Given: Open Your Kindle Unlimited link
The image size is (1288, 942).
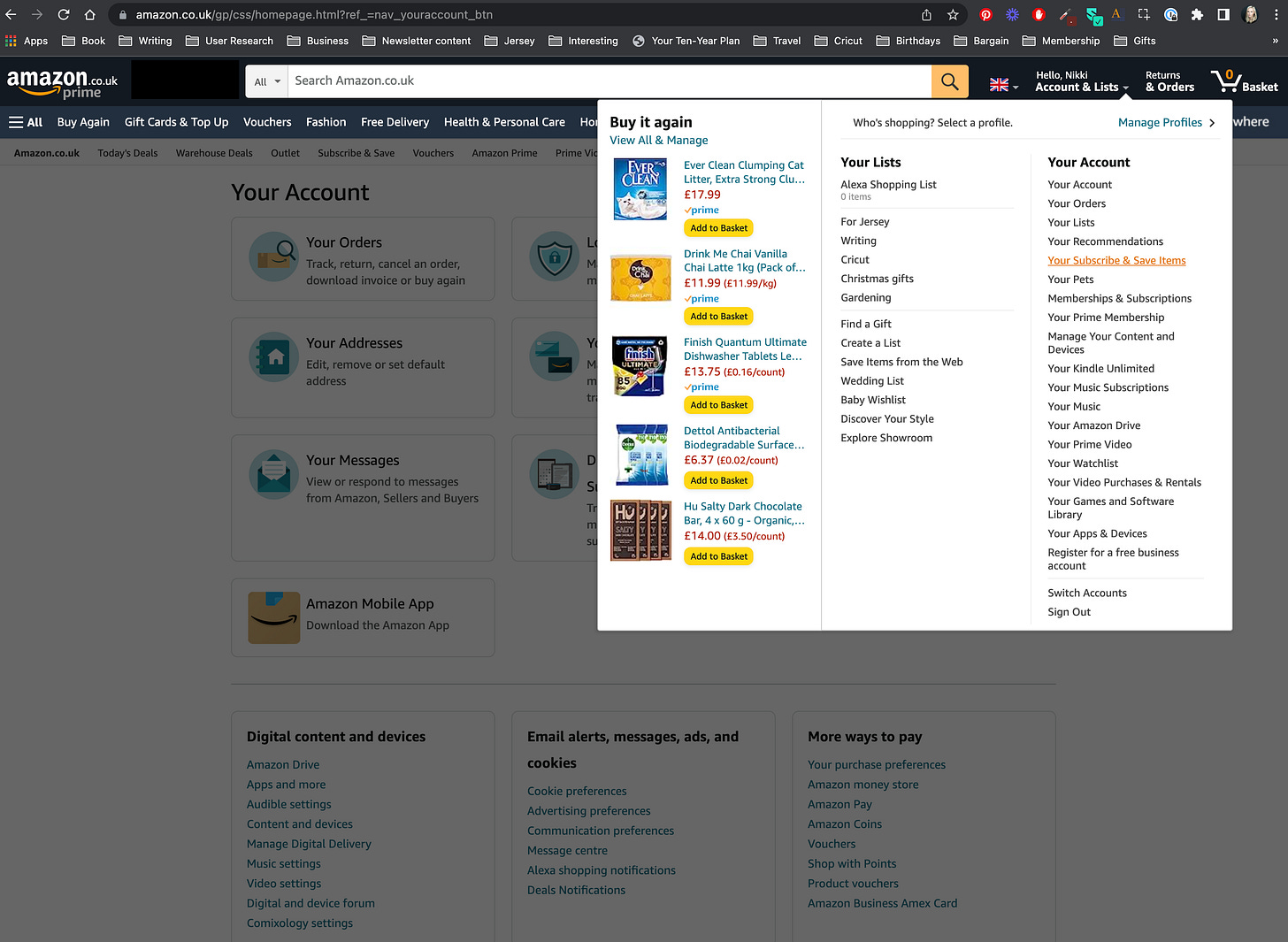Looking at the screenshot, I should pyautogui.click(x=1100, y=369).
